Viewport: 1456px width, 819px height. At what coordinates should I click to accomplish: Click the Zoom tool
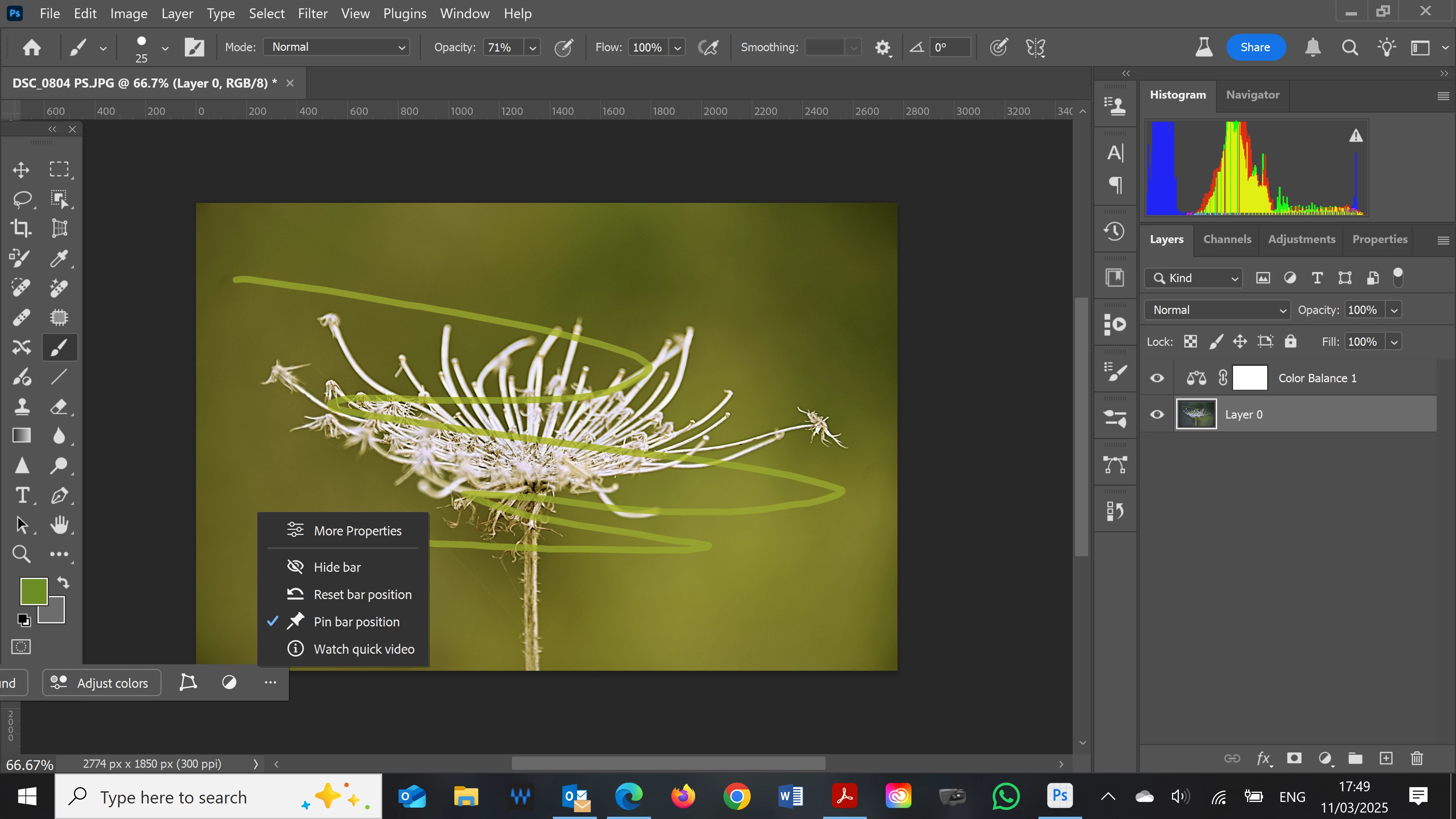[x=22, y=554]
